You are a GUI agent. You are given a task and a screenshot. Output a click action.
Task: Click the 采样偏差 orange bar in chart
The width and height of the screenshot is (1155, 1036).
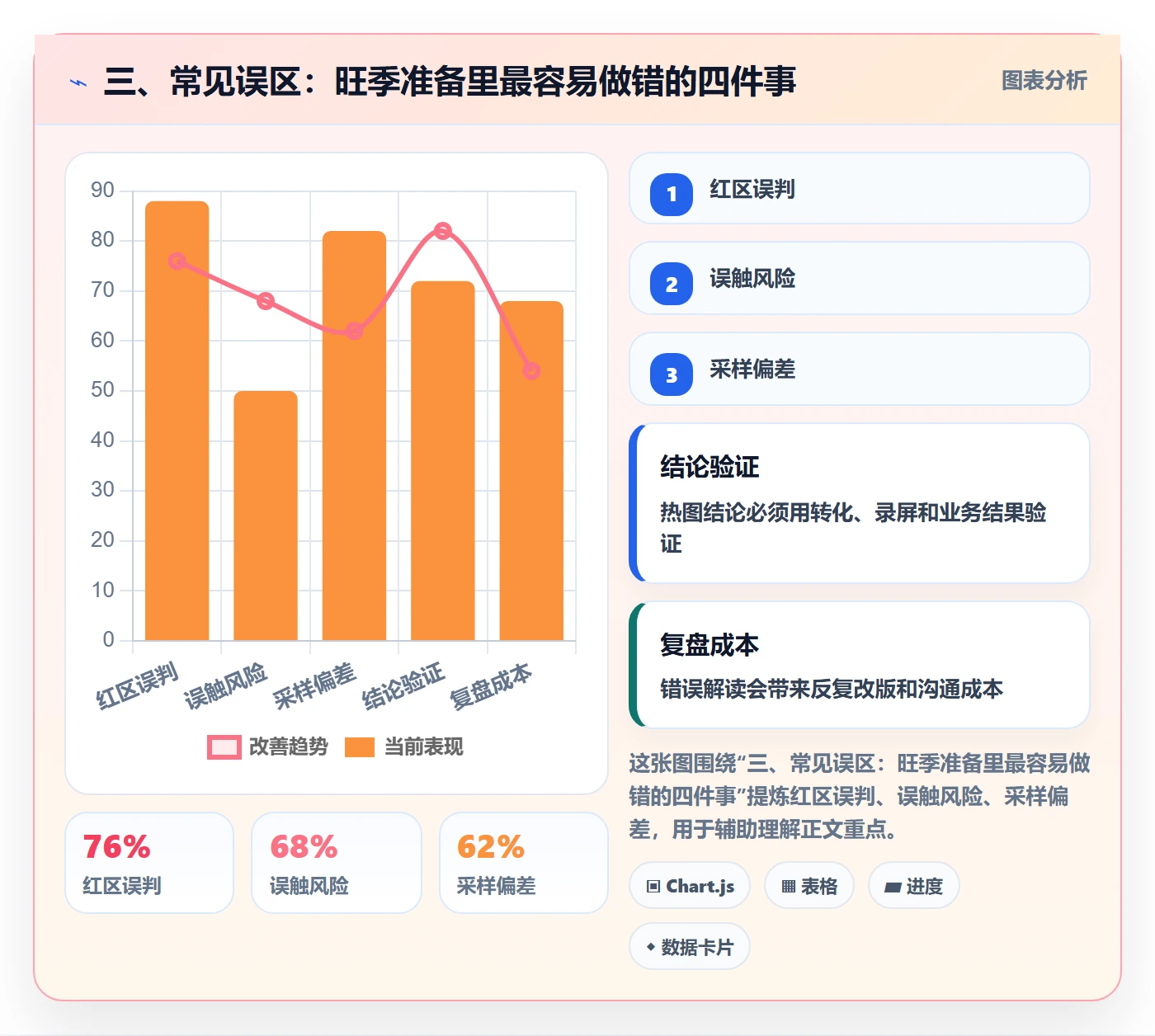coord(354,436)
